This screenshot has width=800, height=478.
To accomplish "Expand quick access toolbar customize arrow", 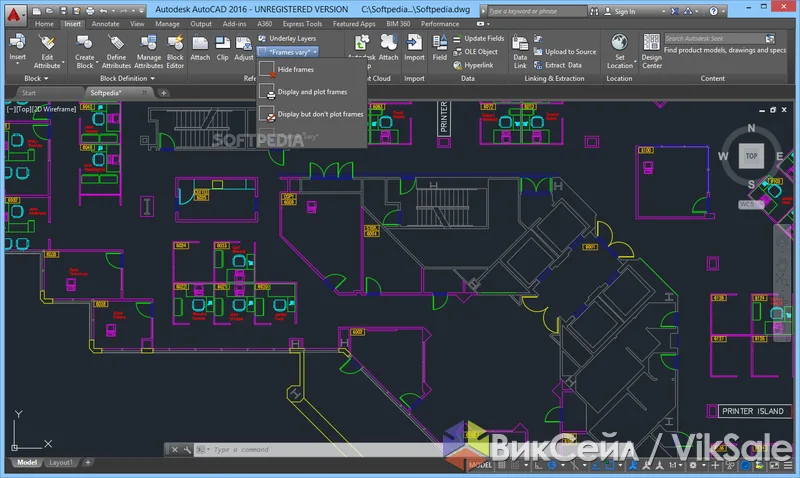I will [x=141, y=11].
